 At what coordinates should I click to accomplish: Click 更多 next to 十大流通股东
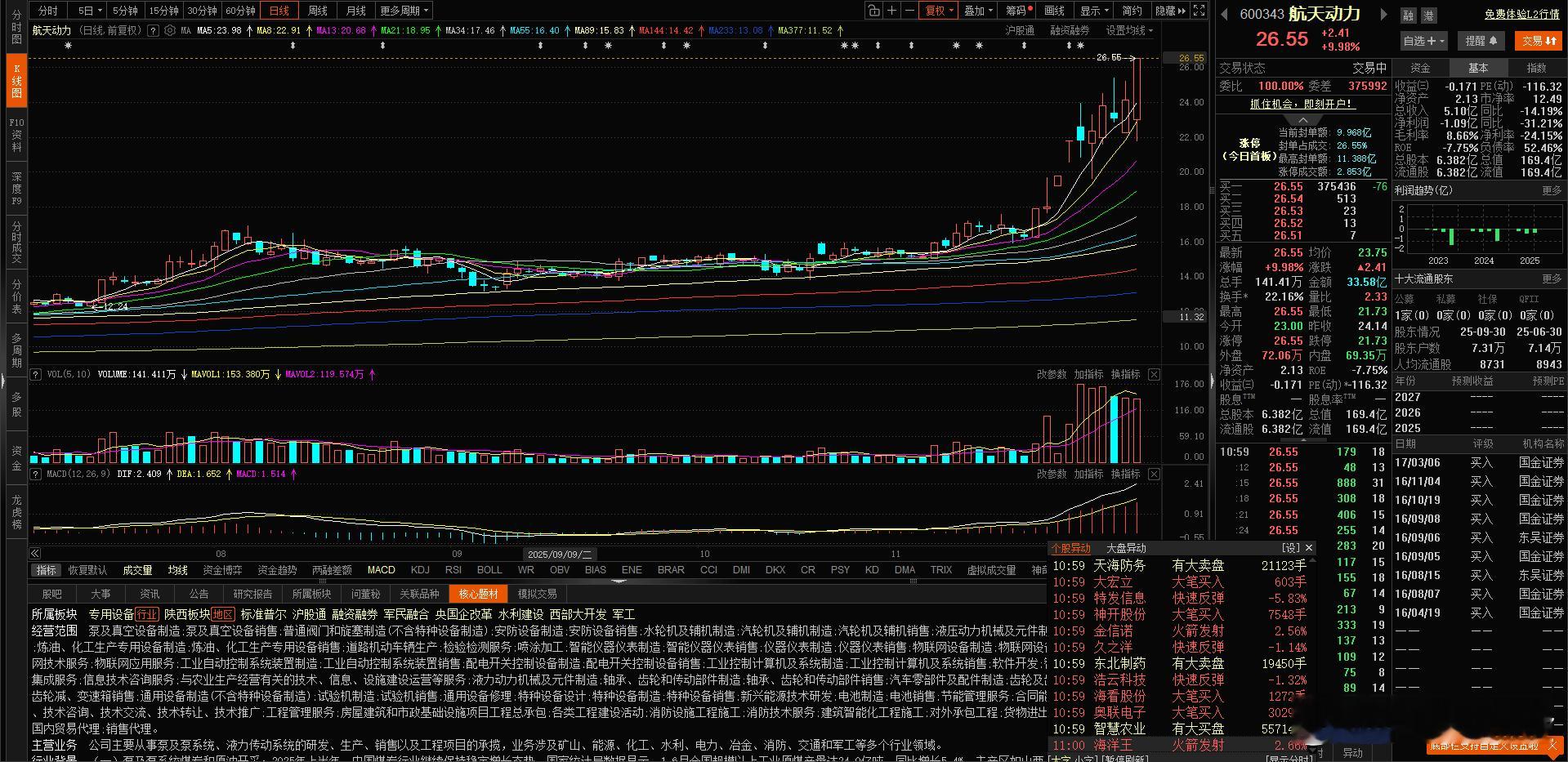[x=1552, y=279]
